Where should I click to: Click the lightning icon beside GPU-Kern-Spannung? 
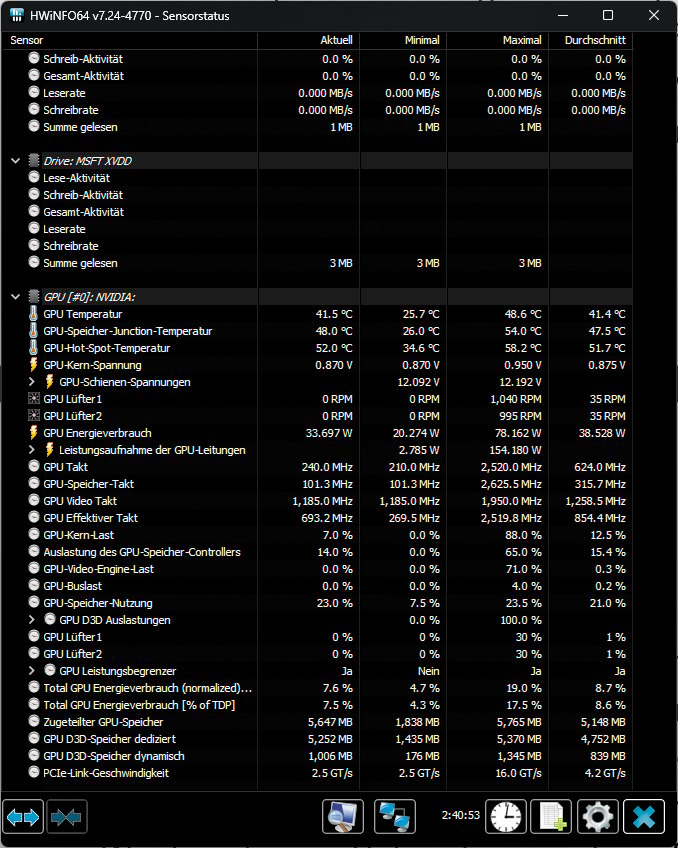(34, 365)
